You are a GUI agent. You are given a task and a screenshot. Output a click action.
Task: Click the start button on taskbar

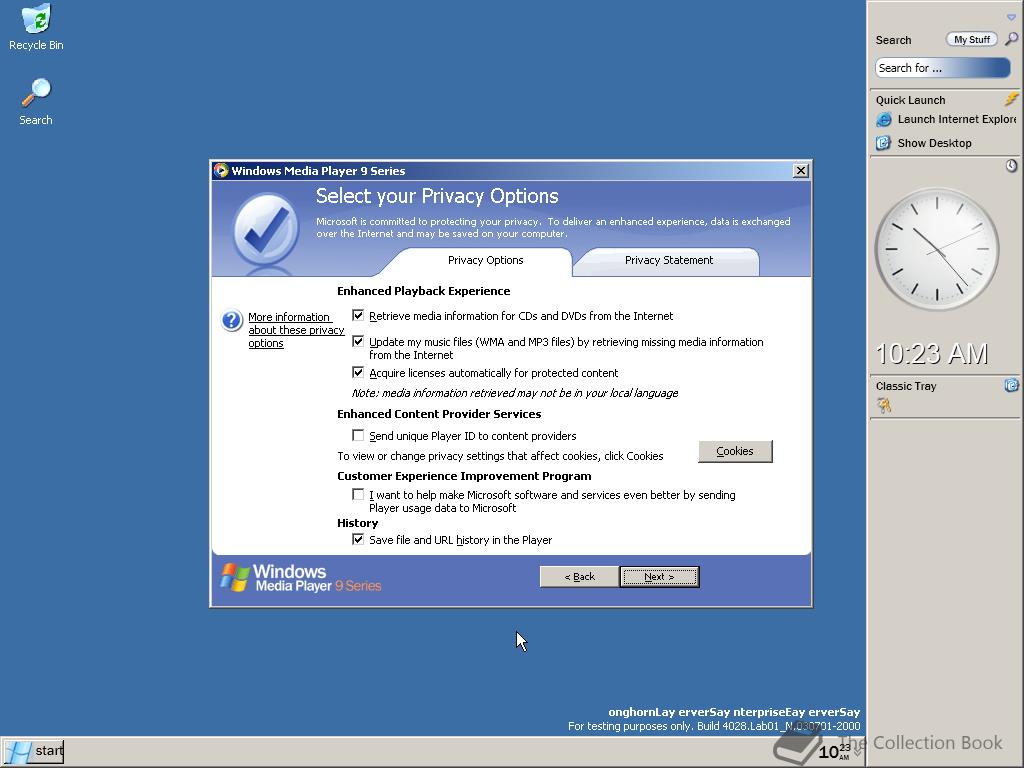pyautogui.click(x=33, y=752)
